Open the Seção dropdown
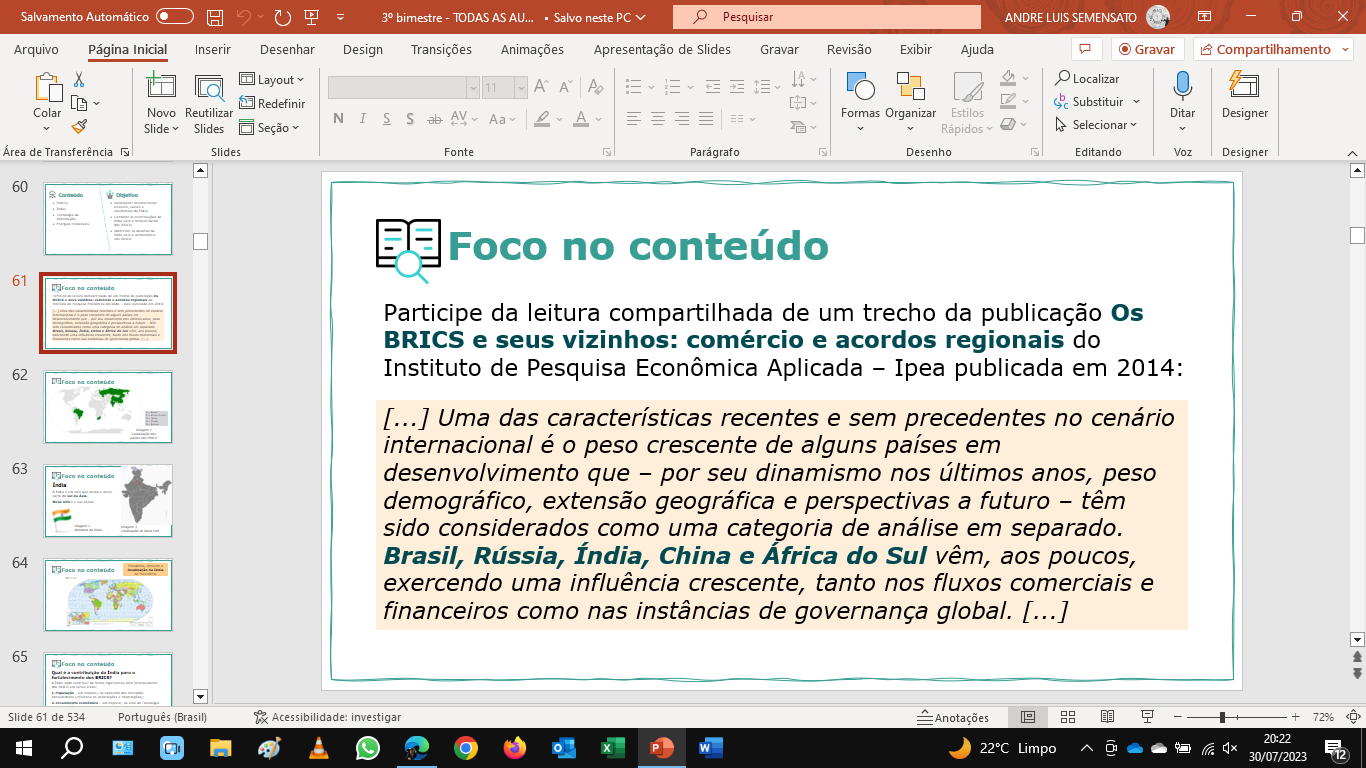The width and height of the screenshot is (1366, 768). [x=270, y=127]
